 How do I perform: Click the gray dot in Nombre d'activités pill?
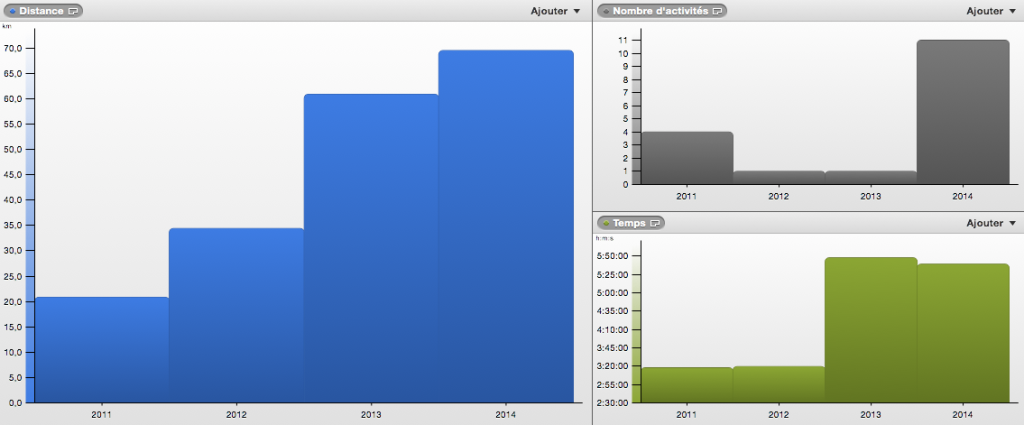tap(606, 11)
